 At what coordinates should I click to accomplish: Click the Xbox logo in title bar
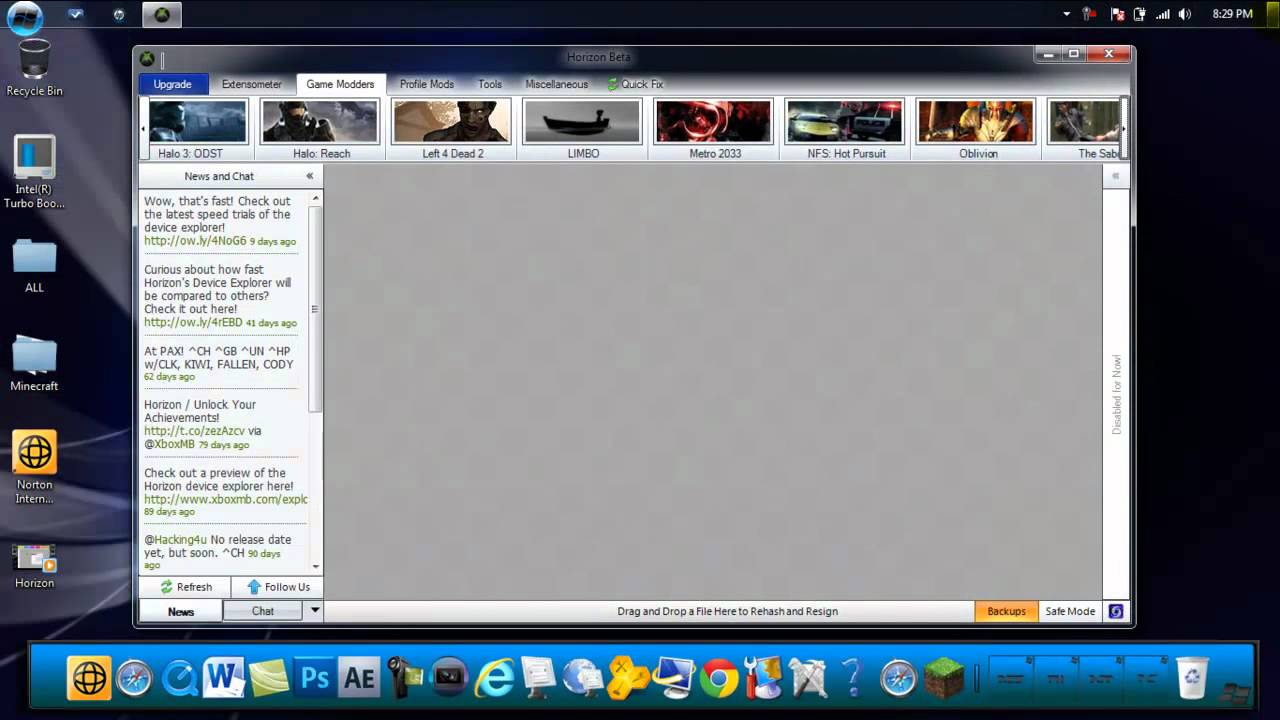click(147, 59)
